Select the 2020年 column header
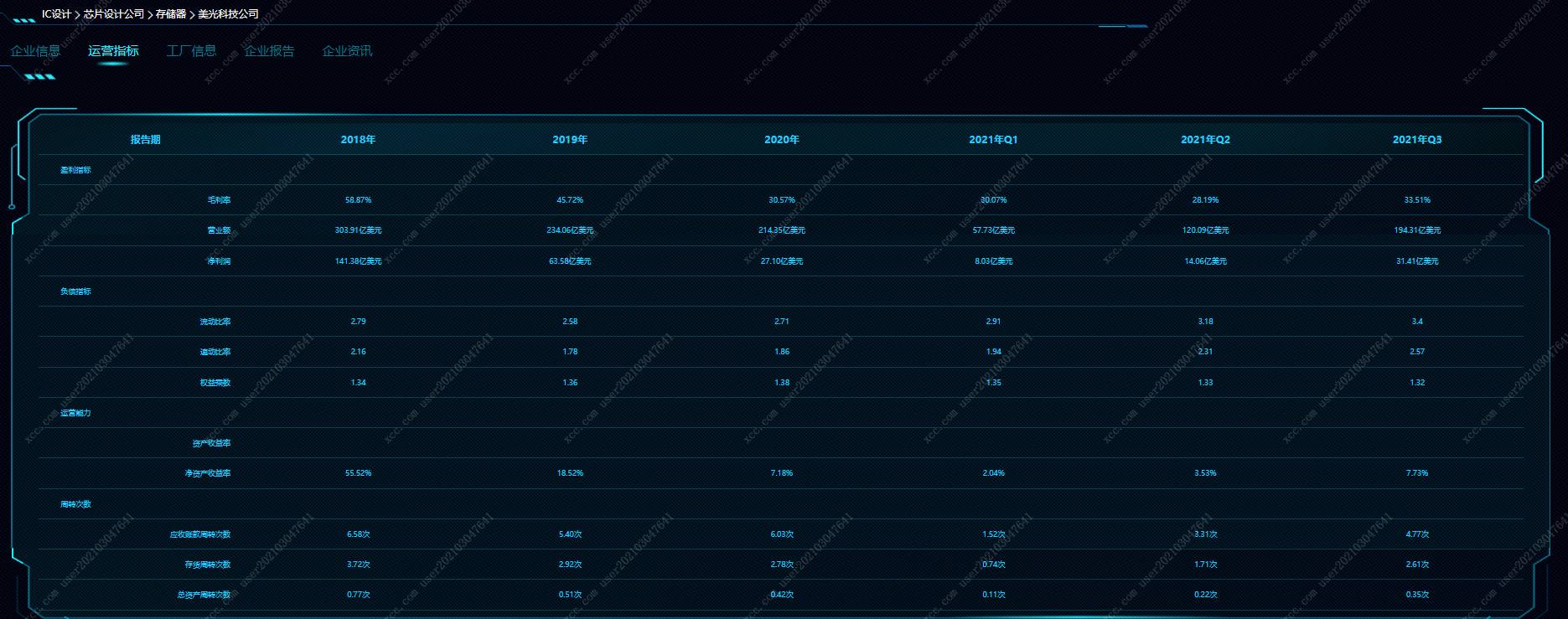The width and height of the screenshot is (1568, 619). (782, 140)
